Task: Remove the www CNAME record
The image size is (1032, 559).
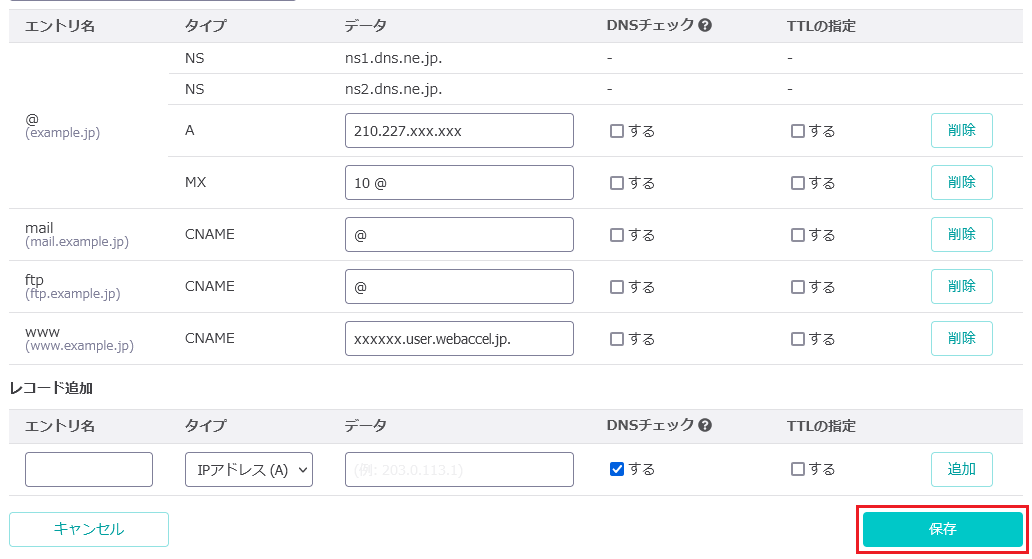Action: (962, 338)
